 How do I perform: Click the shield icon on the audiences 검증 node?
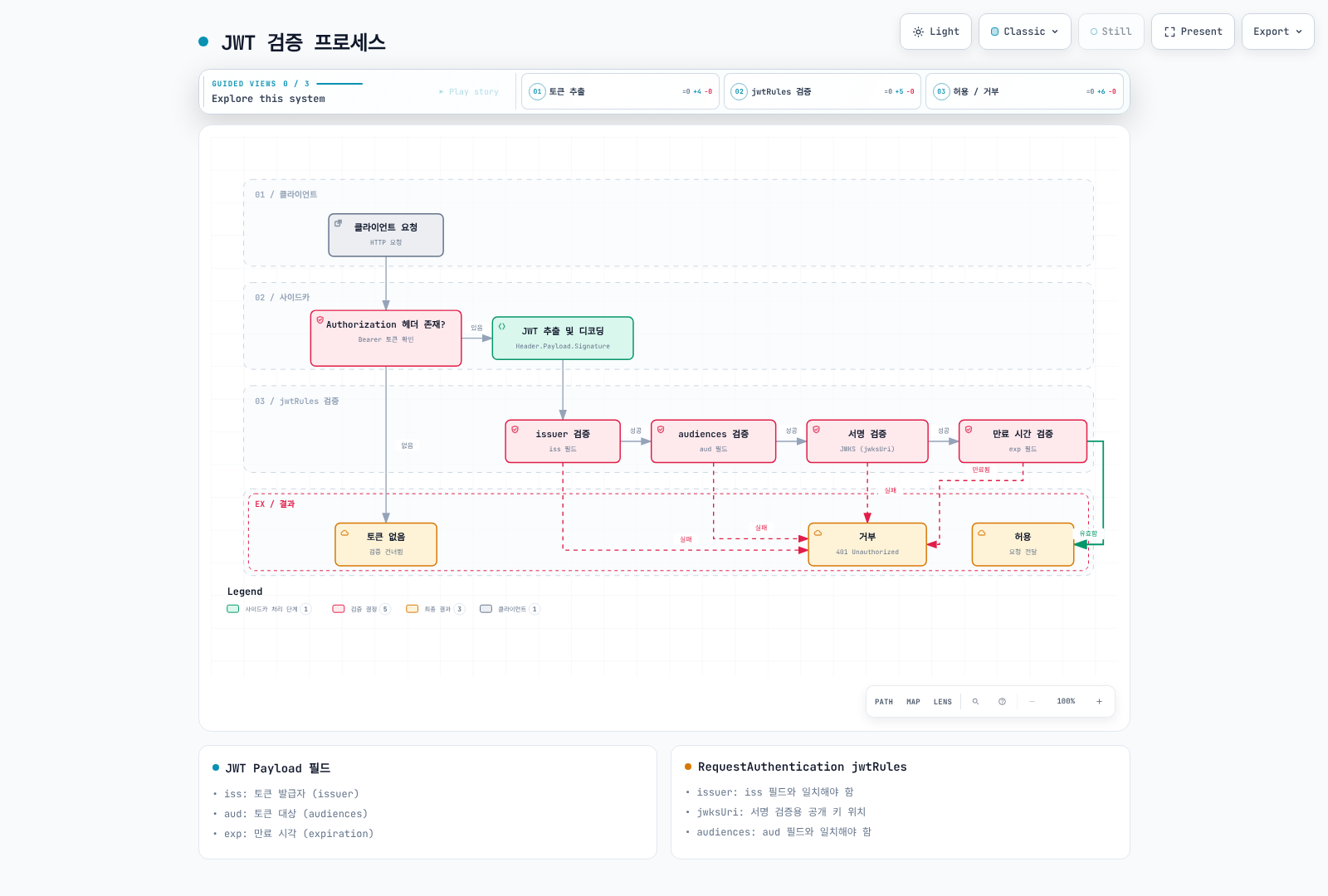pos(661,430)
